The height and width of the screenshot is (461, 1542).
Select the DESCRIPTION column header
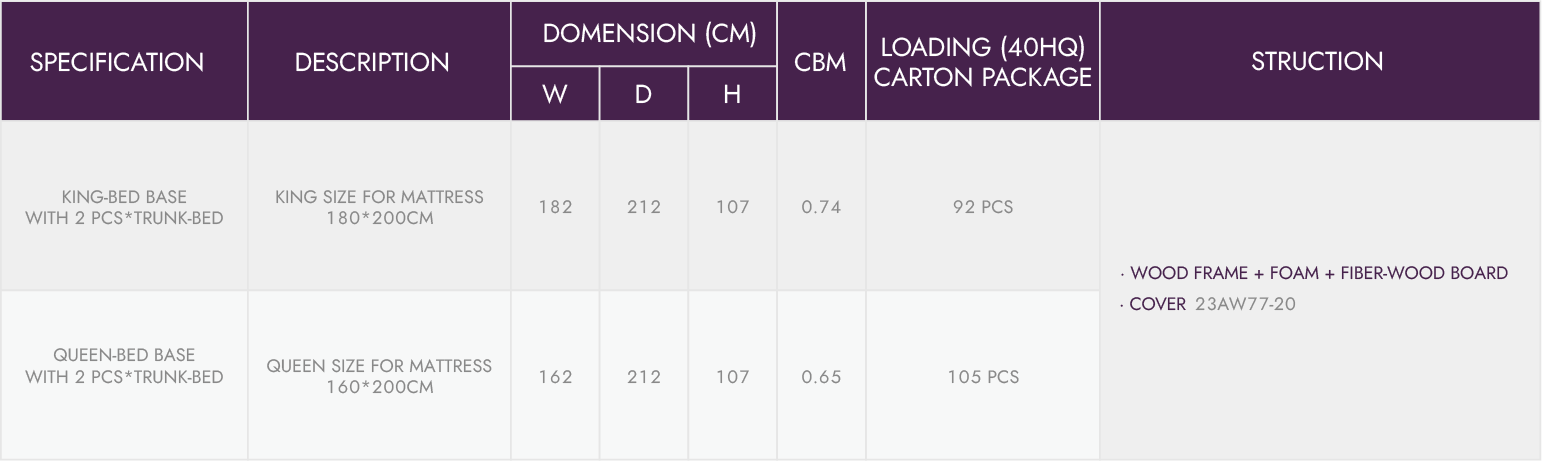[372, 62]
